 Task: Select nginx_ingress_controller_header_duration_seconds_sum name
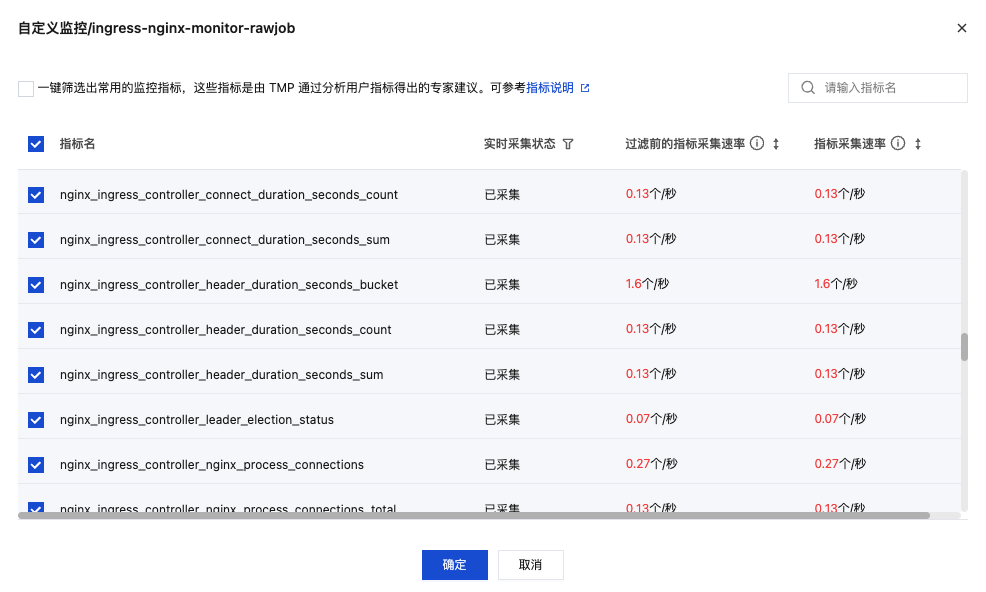[x=221, y=375]
